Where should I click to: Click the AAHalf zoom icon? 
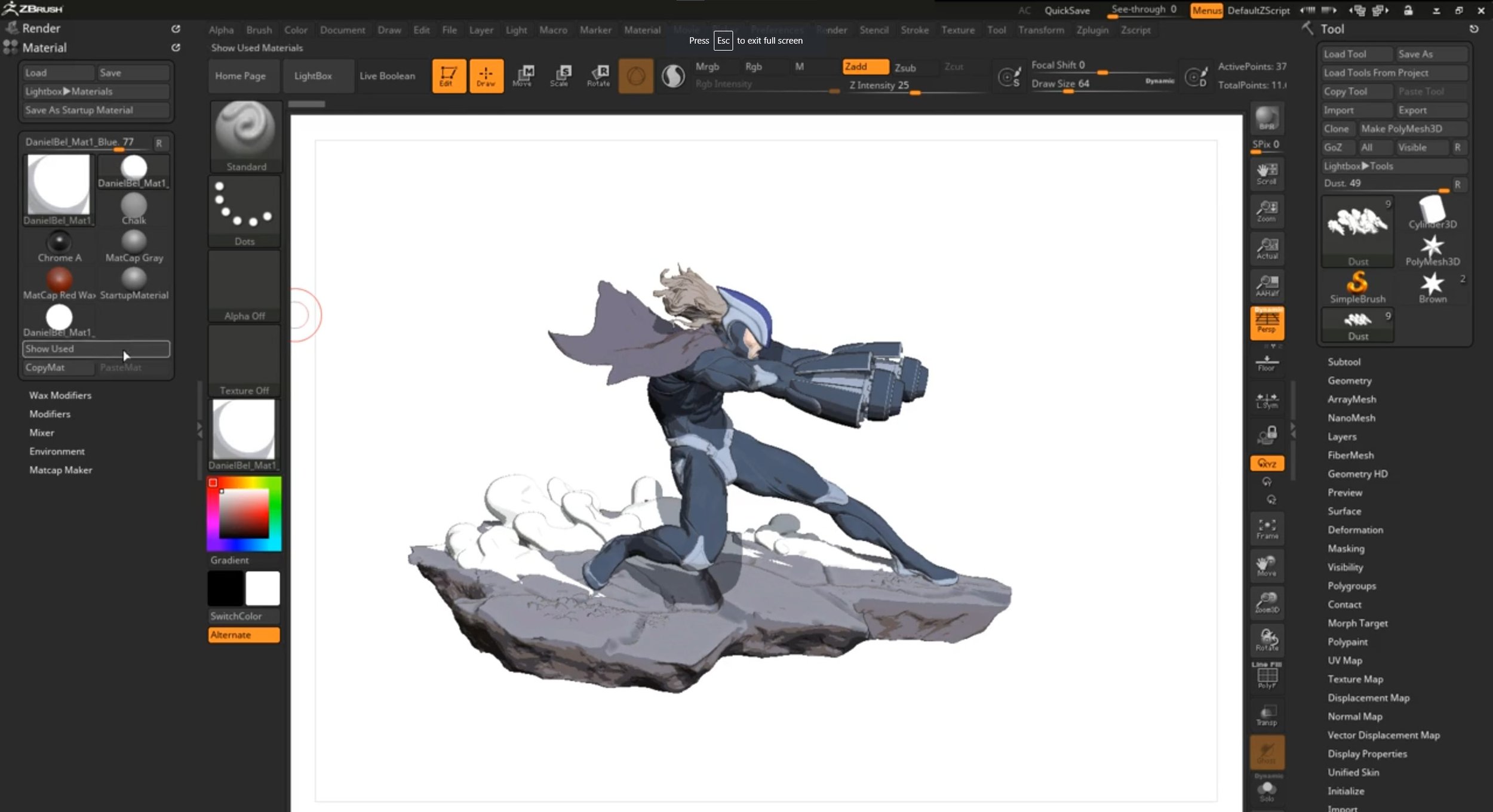1267,285
